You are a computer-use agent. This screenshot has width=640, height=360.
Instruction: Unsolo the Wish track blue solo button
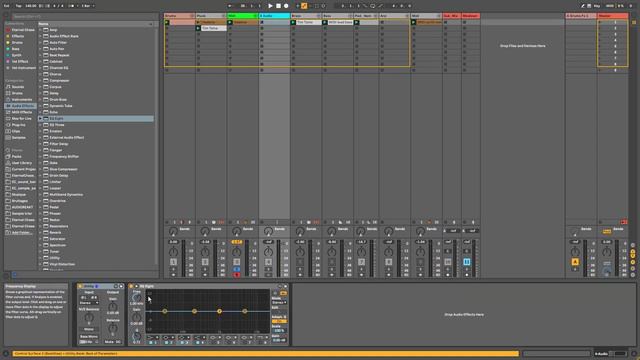coord(237,269)
